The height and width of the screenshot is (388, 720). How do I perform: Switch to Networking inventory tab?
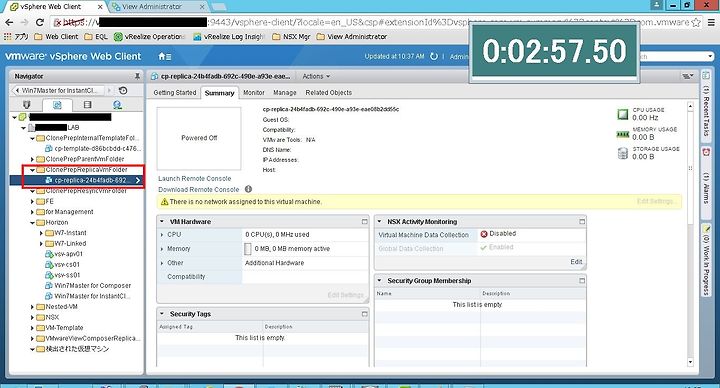[117, 105]
